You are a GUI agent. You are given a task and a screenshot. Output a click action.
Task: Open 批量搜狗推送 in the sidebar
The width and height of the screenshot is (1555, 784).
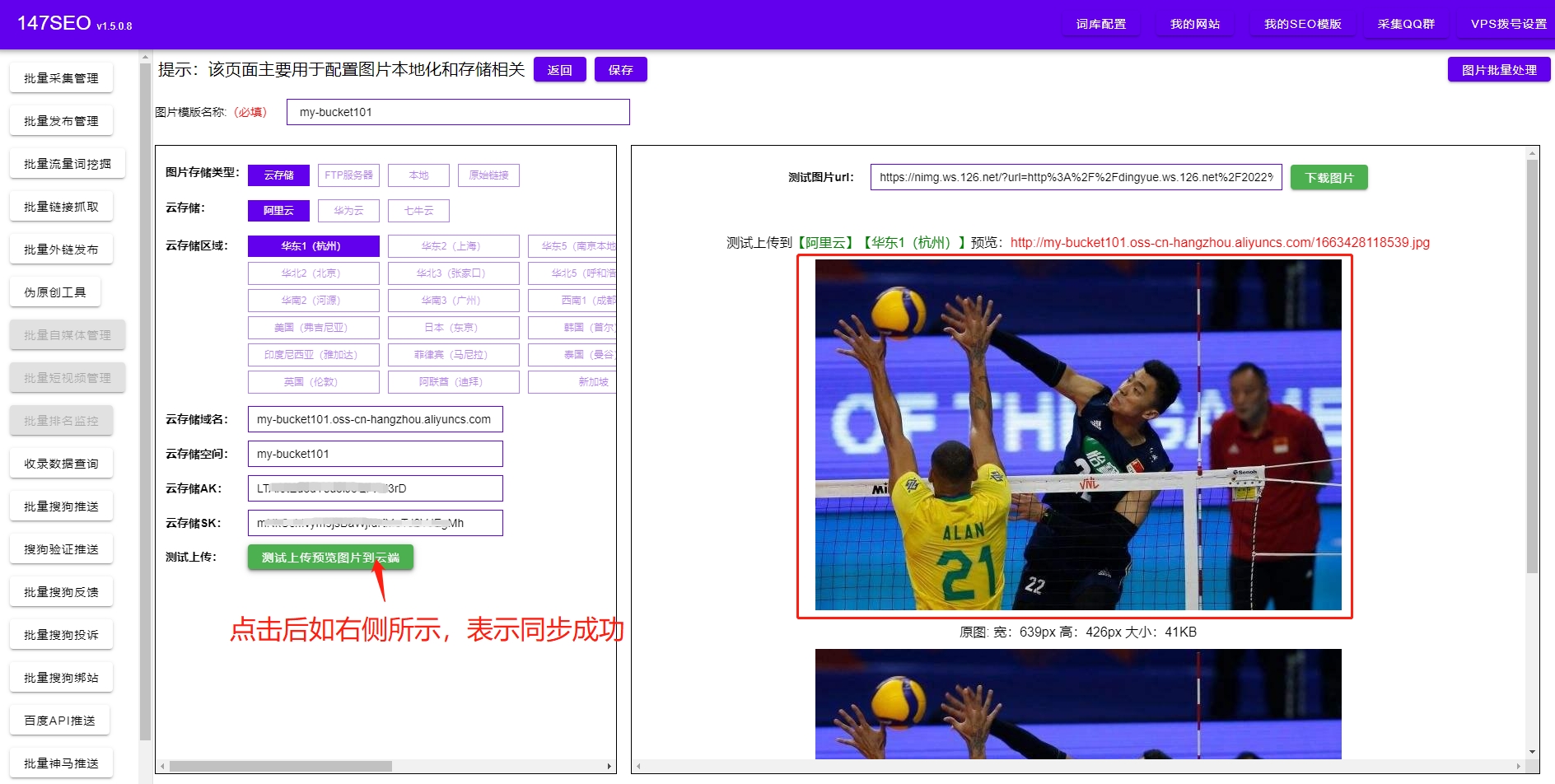[61, 506]
